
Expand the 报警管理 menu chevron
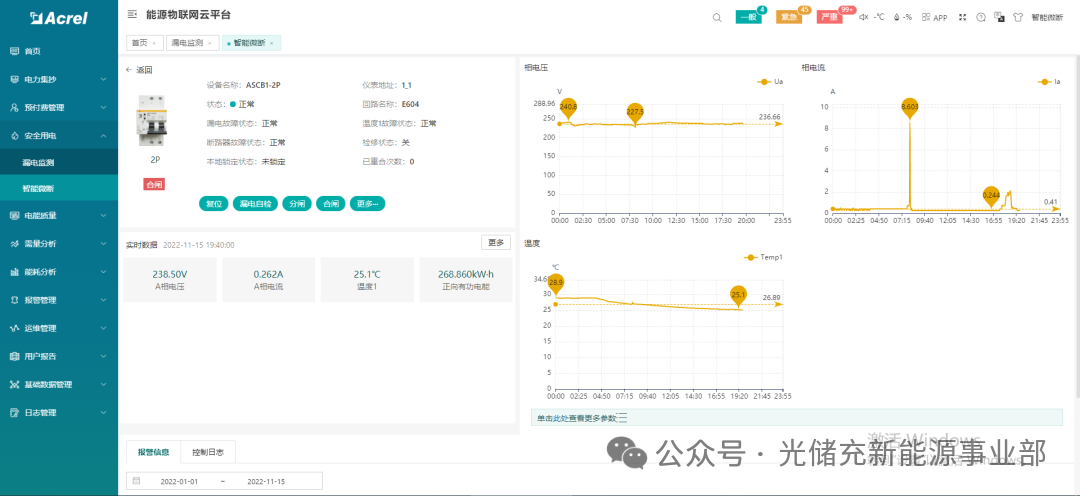point(103,300)
